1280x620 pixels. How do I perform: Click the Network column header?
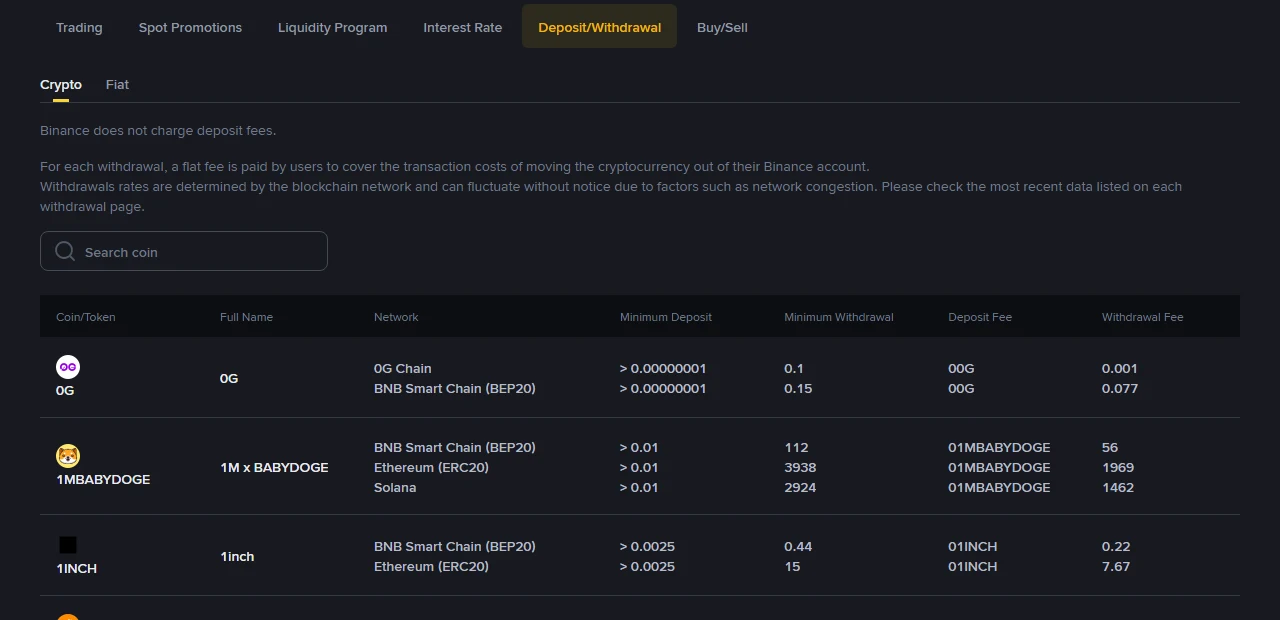(x=396, y=317)
